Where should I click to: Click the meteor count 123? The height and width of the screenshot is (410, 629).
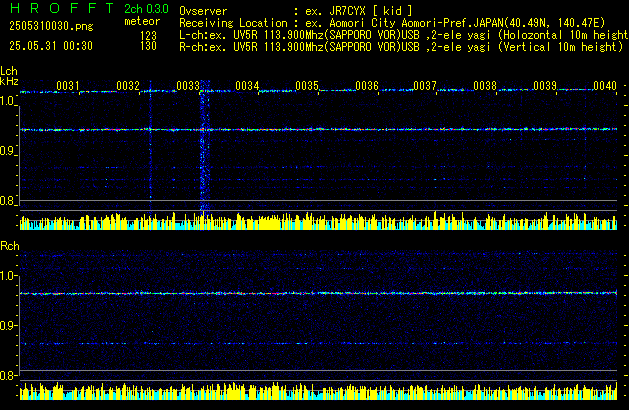tap(148, 36)
